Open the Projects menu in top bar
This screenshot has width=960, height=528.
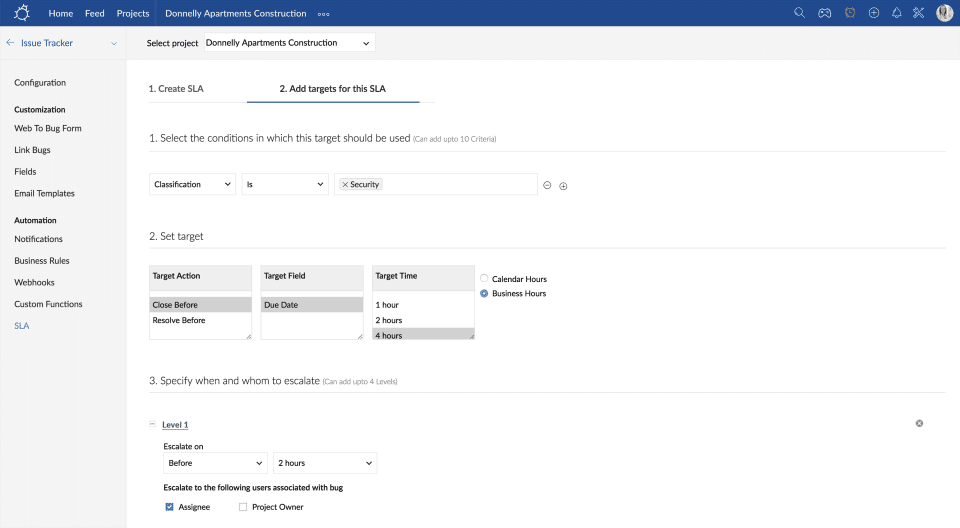tap(132, 13)
